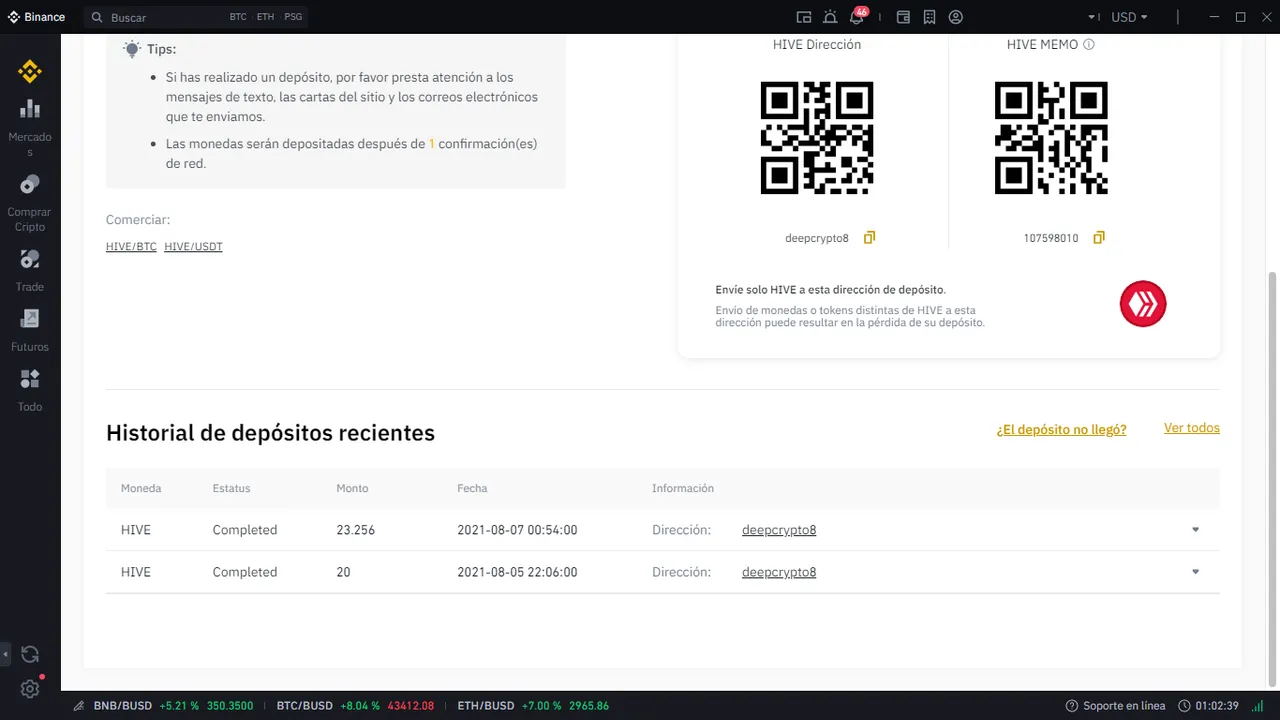The width and height of the screenshot is (1280, 720).
Task: Open settings gear in sidebar
Action: click(30, 689)
